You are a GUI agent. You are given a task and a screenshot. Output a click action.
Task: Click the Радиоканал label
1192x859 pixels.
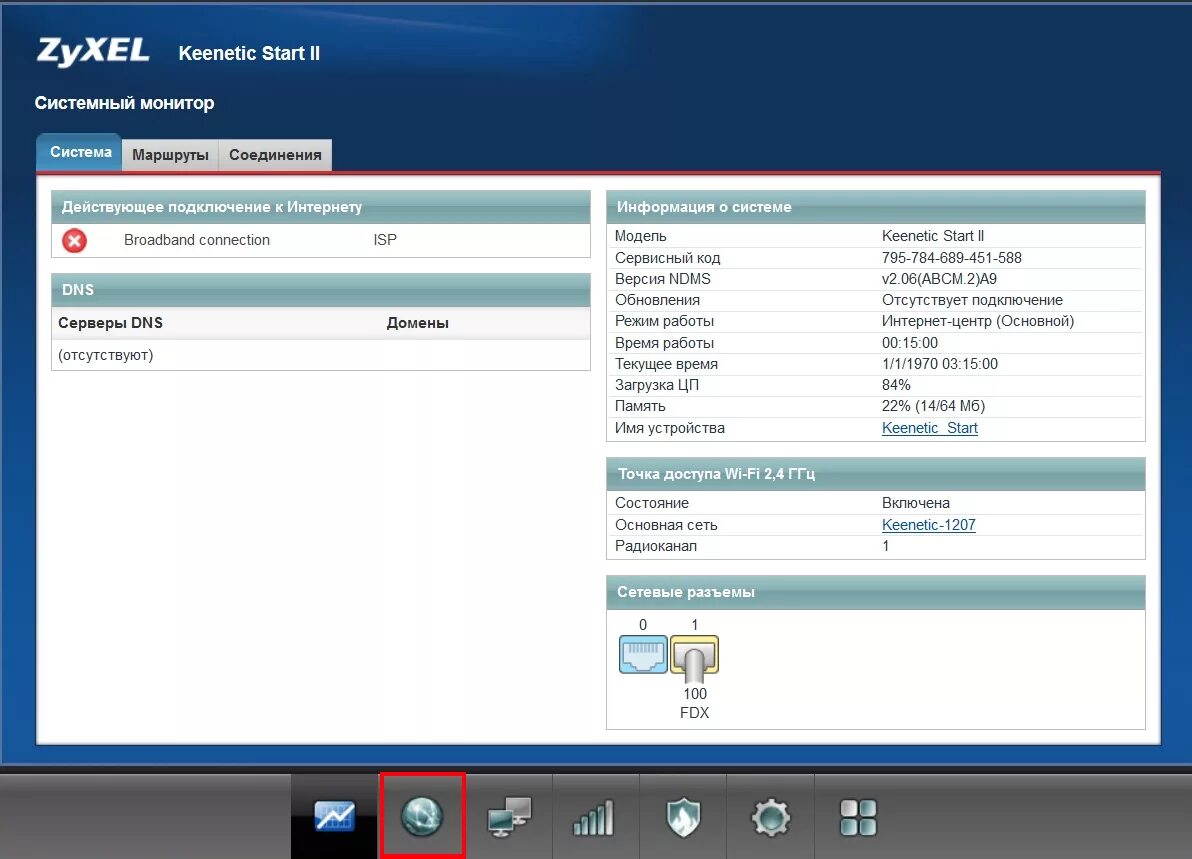(x=655, y=546)
